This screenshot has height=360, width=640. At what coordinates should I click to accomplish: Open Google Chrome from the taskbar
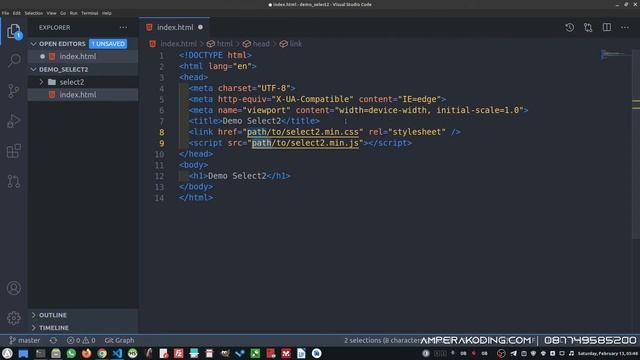point(102,353)
